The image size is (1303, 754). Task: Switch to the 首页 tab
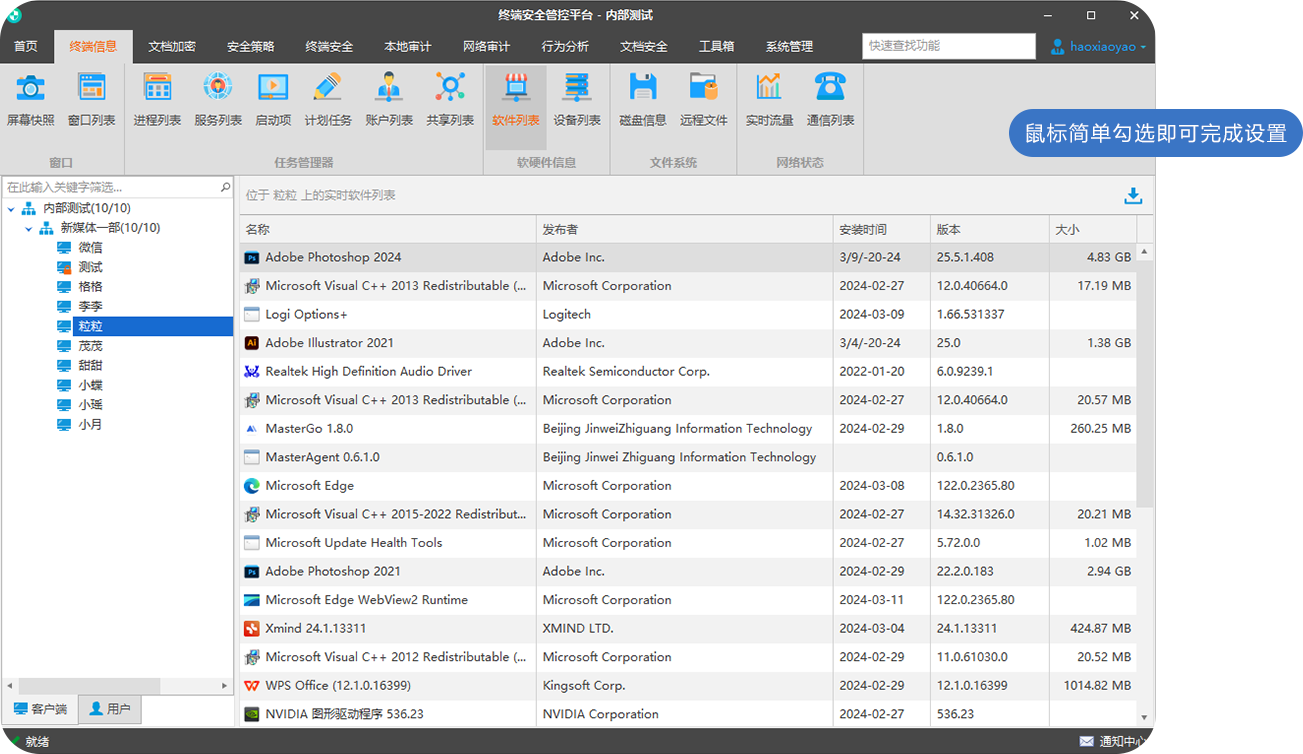tap(26, 47)
